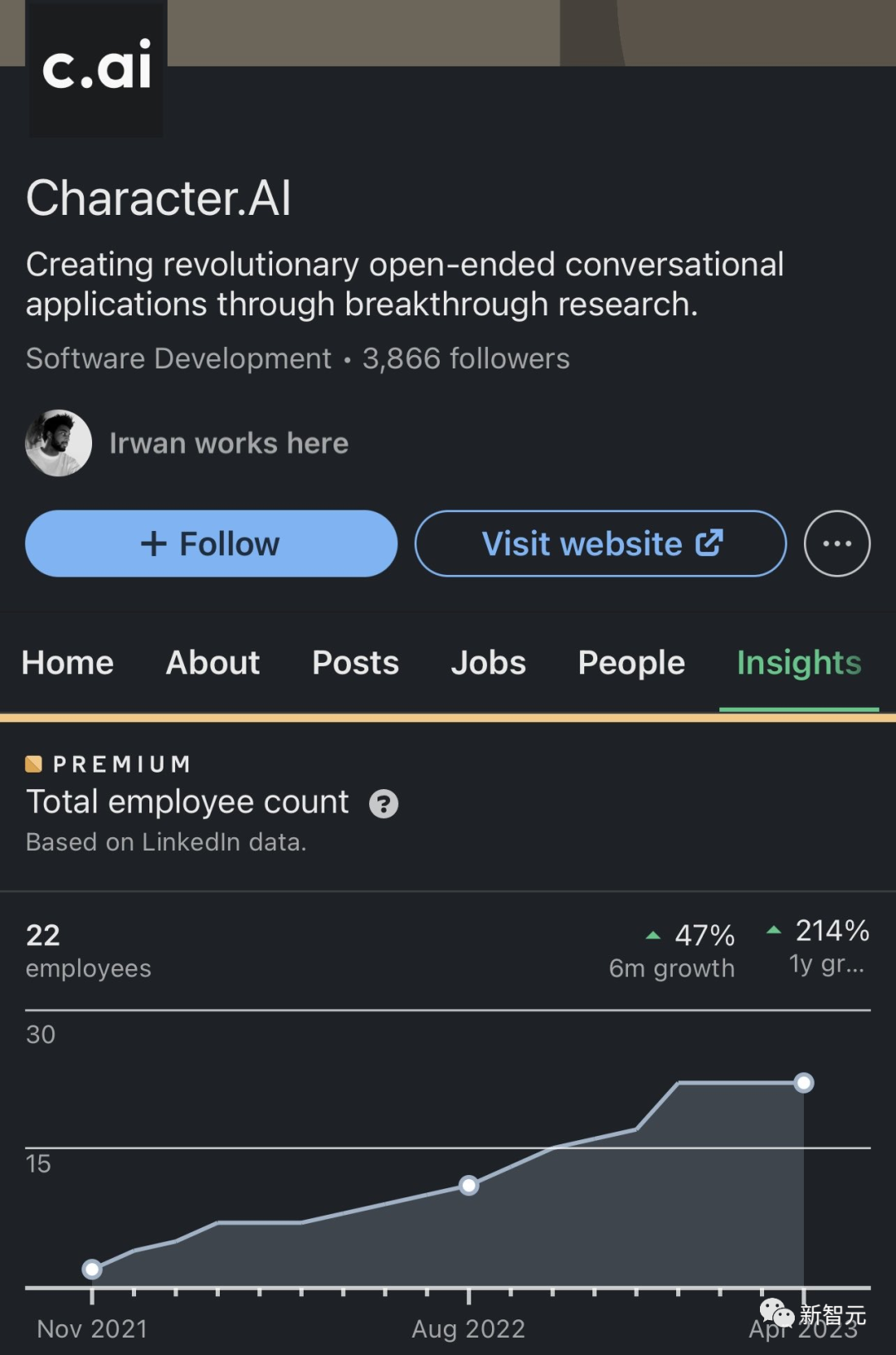Click the Irwan works here link

pos(229,443)
